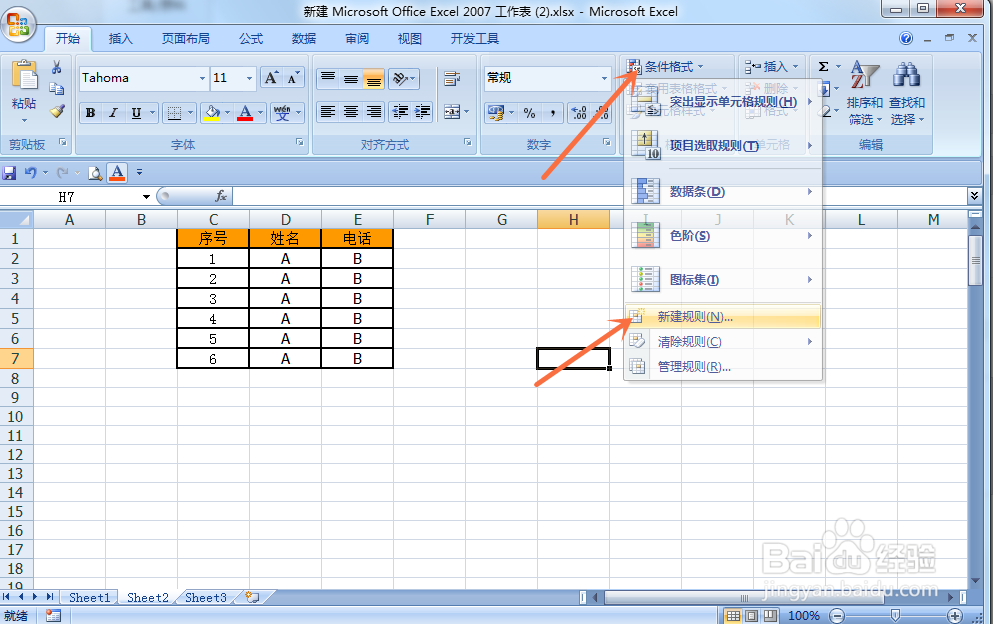Image resolution: width=993 pixels, height=624 pixels.
Task: Click the decrease indent icon
Action: tap(400, 112)
